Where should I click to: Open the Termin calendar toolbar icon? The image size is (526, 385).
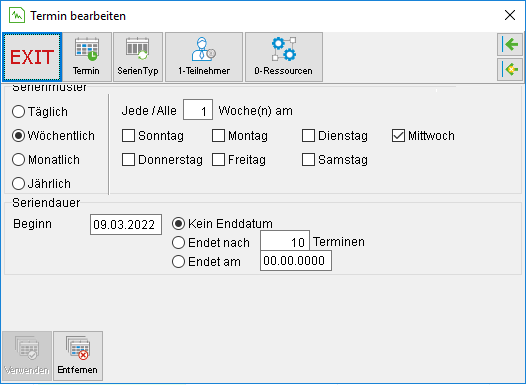click(x=87, y=57)
